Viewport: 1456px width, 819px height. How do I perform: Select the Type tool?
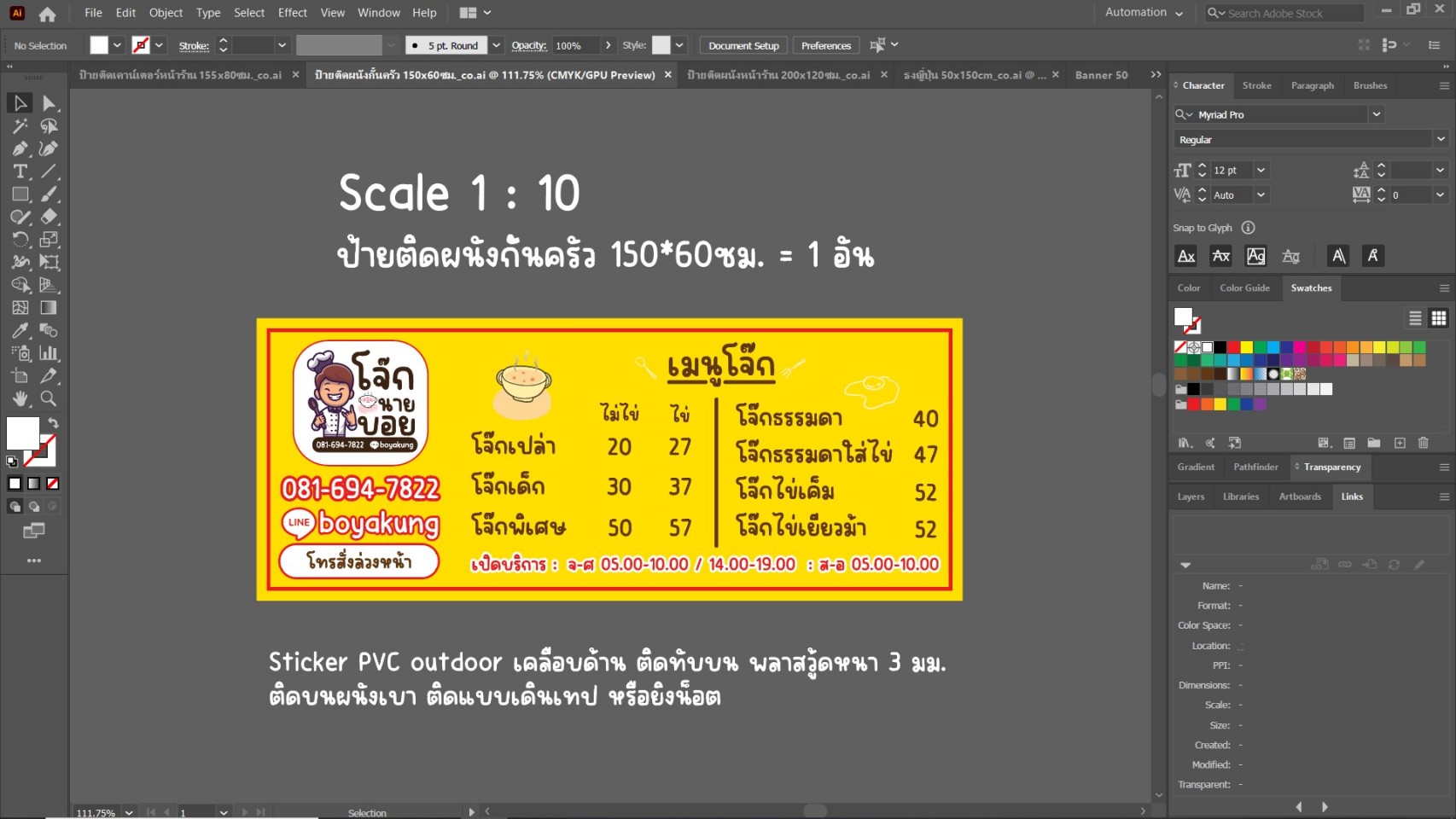tap(20, 170)
